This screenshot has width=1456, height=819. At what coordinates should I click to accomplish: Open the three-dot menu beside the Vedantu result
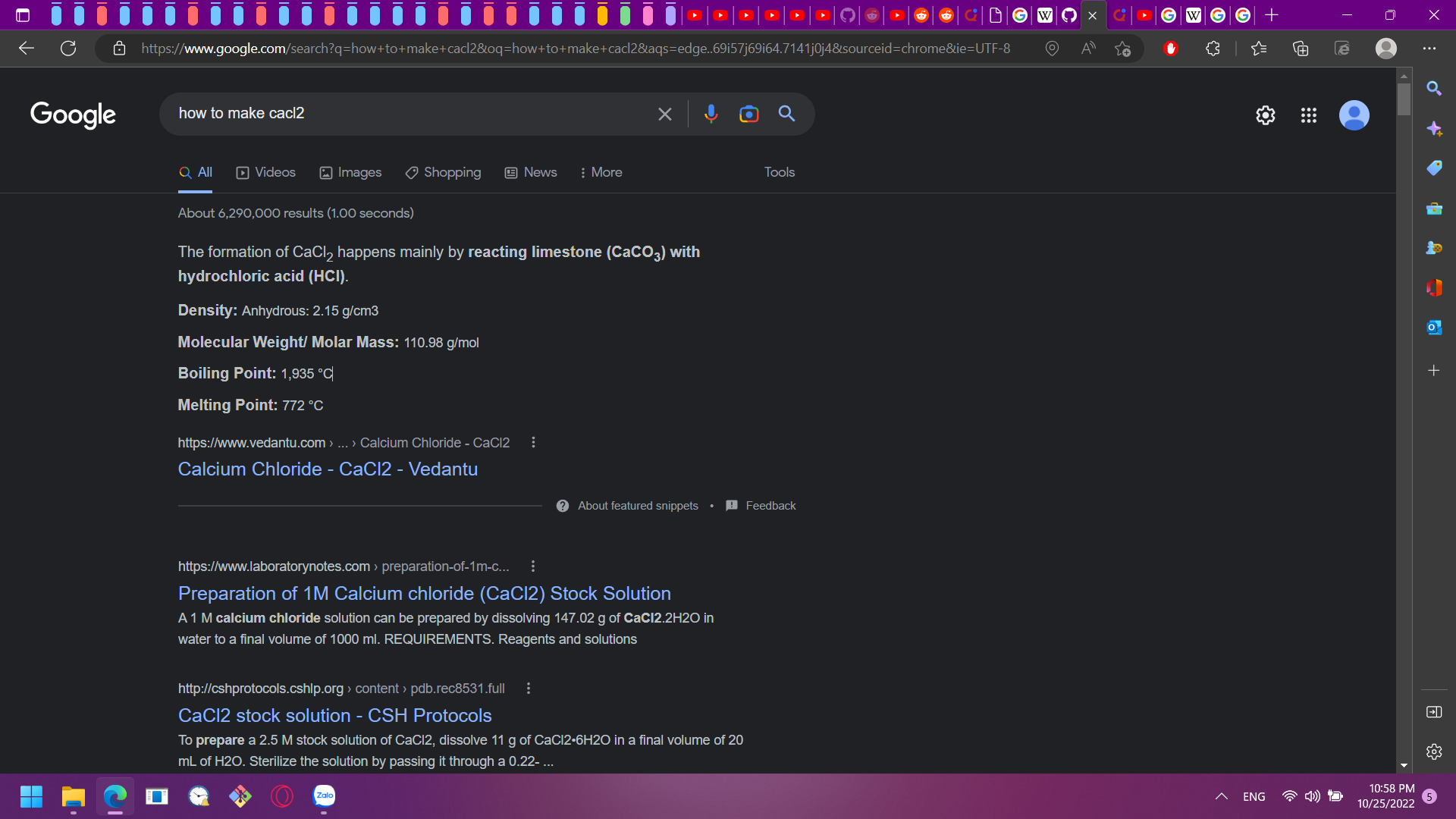coord(533,442)
